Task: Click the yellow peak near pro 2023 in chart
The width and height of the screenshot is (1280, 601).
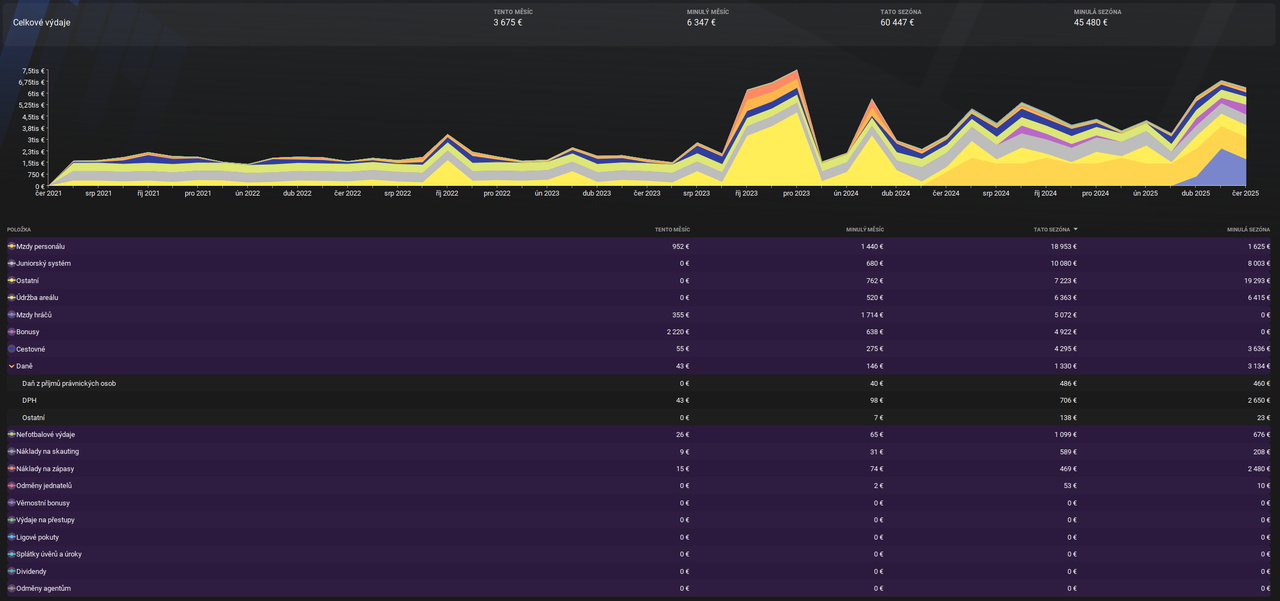Action: [x=797, y=112]
